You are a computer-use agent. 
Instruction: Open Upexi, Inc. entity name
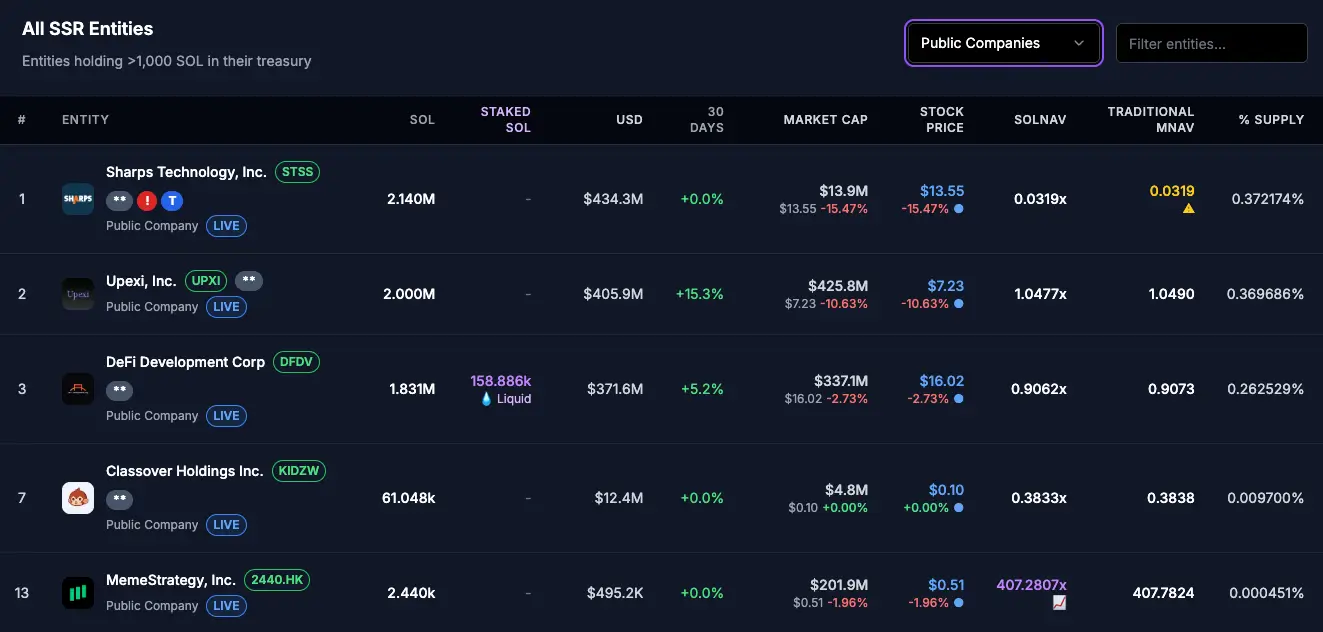point(141,281)
